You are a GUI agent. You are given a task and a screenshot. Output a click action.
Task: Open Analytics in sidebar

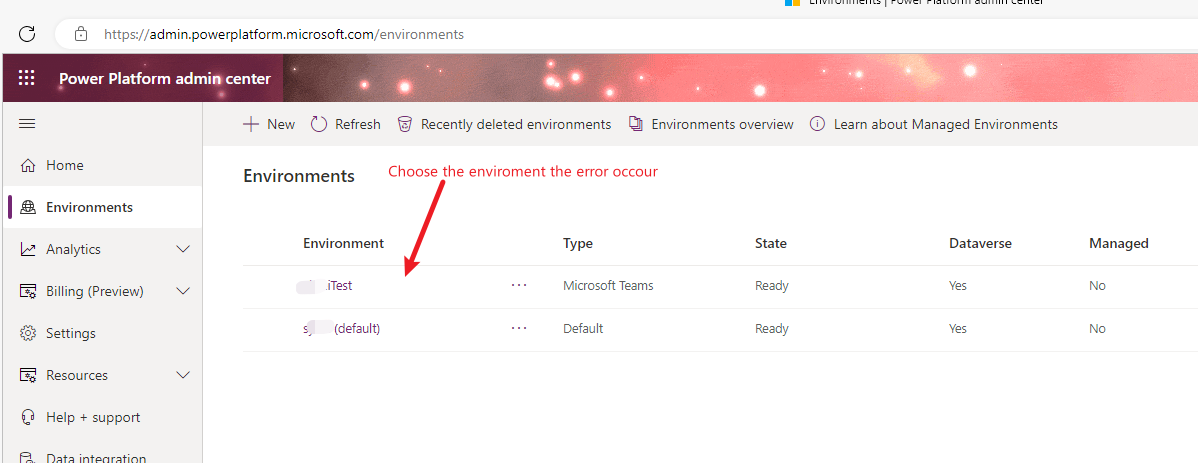73,250
